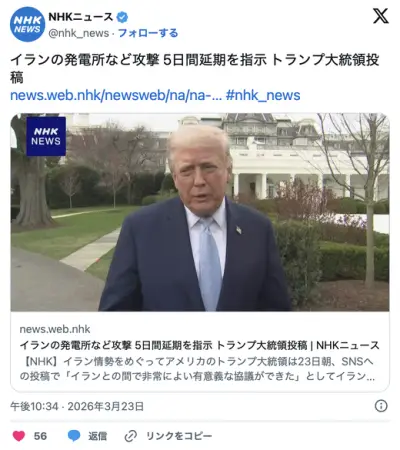Click the blue verified badge
The height and width of the screenshot is (450, 400).
click(x=122, y=17)
